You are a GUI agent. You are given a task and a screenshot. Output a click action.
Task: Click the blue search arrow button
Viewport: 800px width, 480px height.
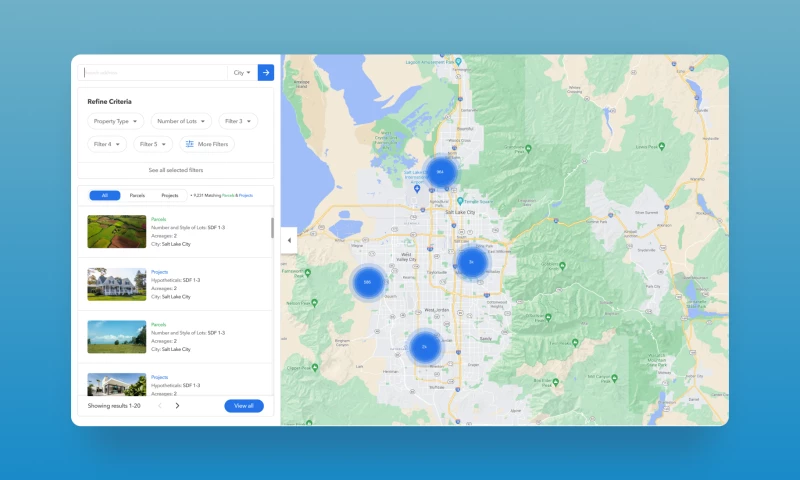(265, 72)
